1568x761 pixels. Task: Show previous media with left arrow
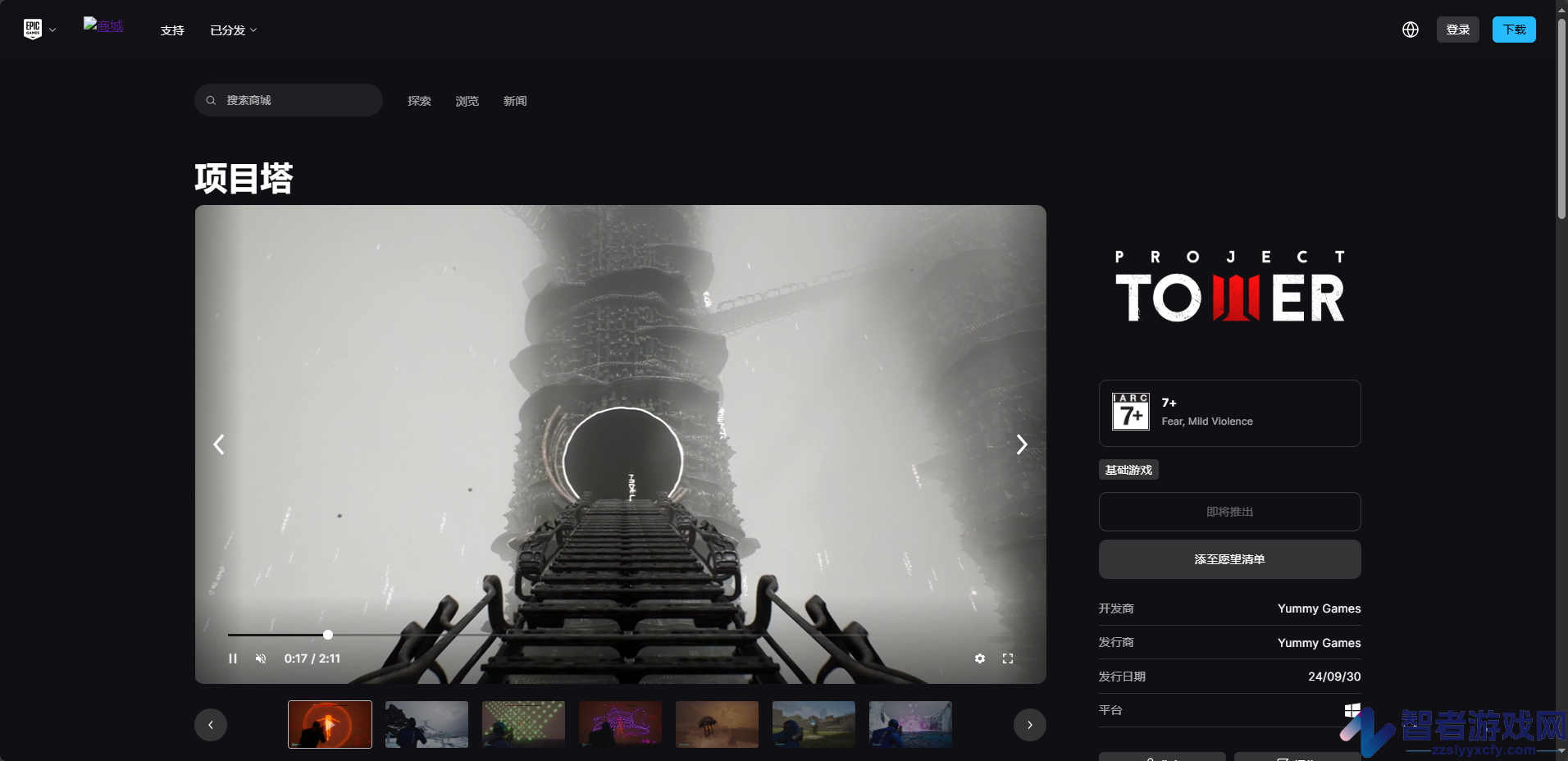[x=219, y=444]
